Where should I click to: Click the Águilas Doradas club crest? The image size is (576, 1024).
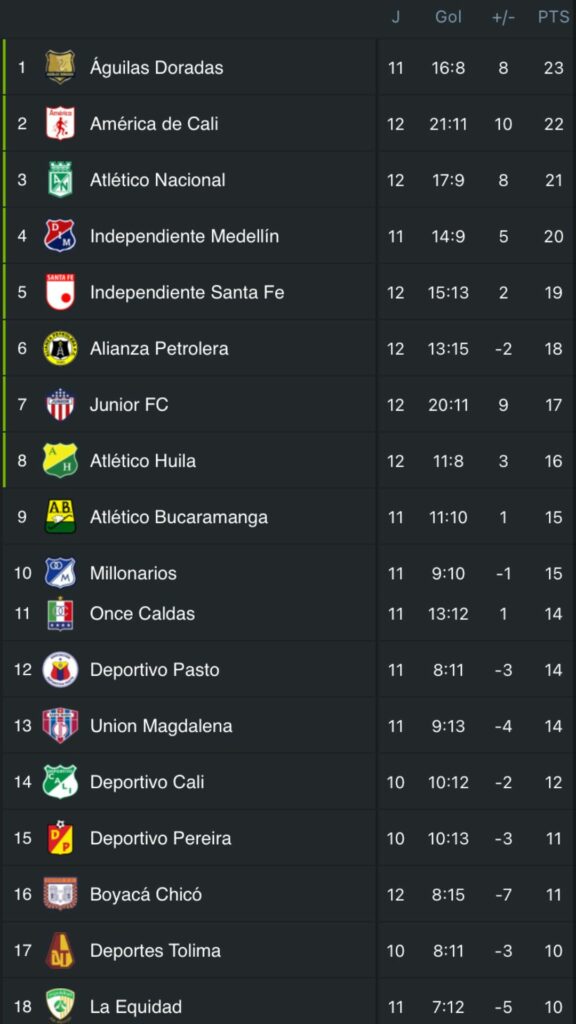pyautogui.click(x=62, y=68)
